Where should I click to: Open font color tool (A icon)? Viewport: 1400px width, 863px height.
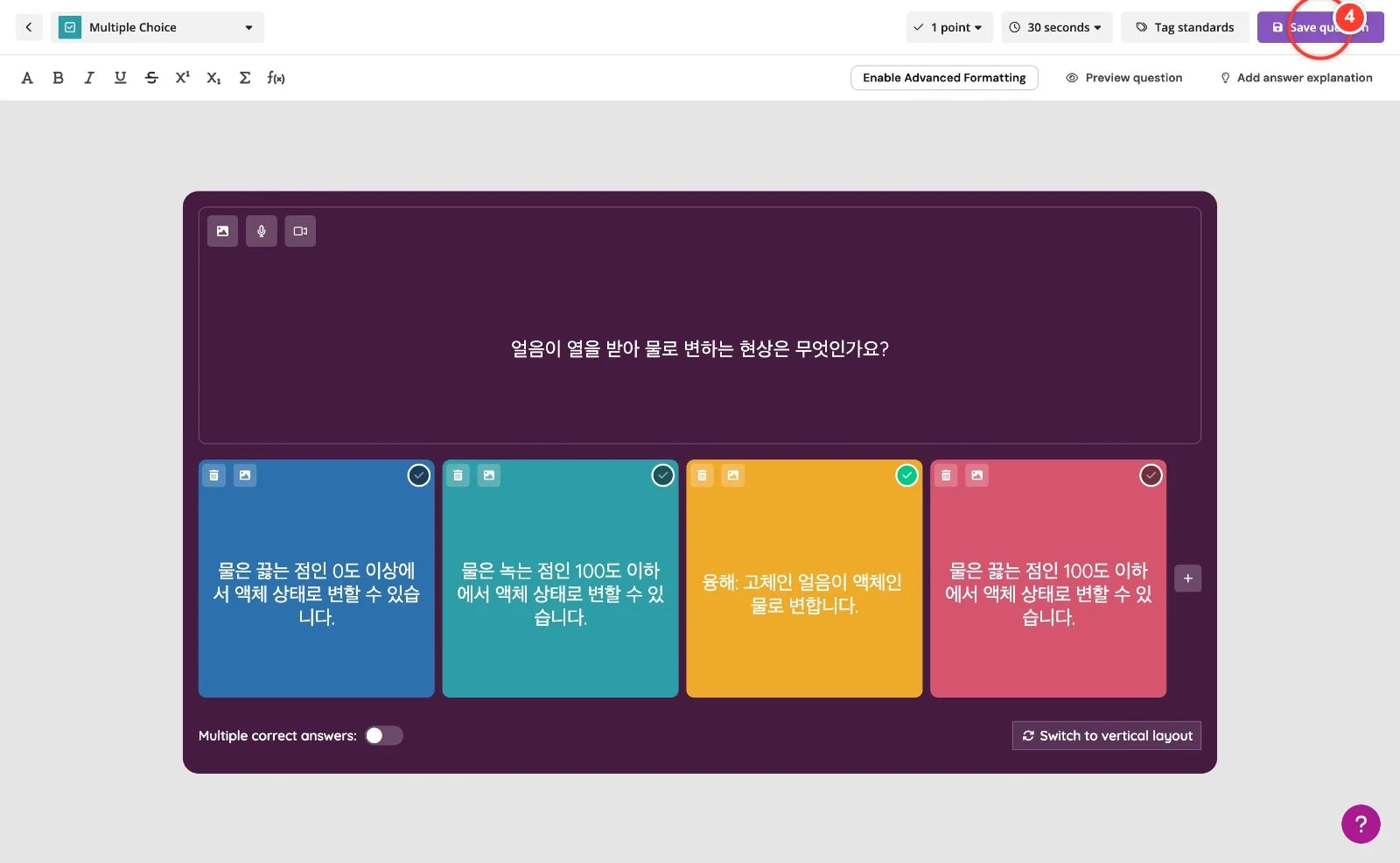click(x=27, y=78)
